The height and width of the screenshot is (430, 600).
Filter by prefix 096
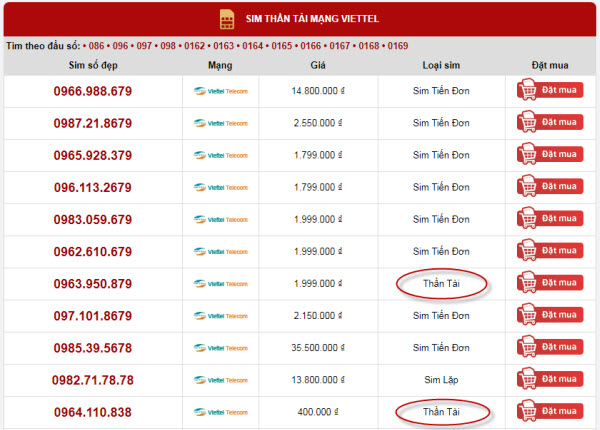click(120, 46)
